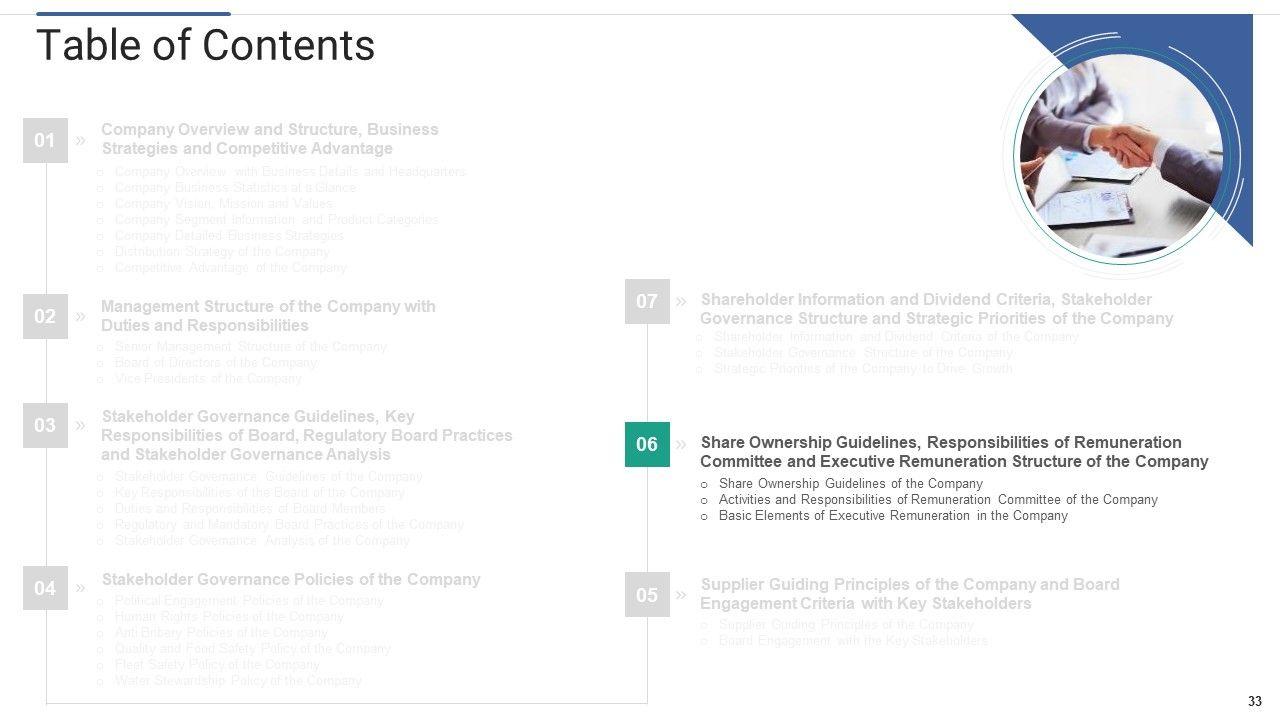
Task: Click the 07 section number box
Action: (x=647, y=301)
